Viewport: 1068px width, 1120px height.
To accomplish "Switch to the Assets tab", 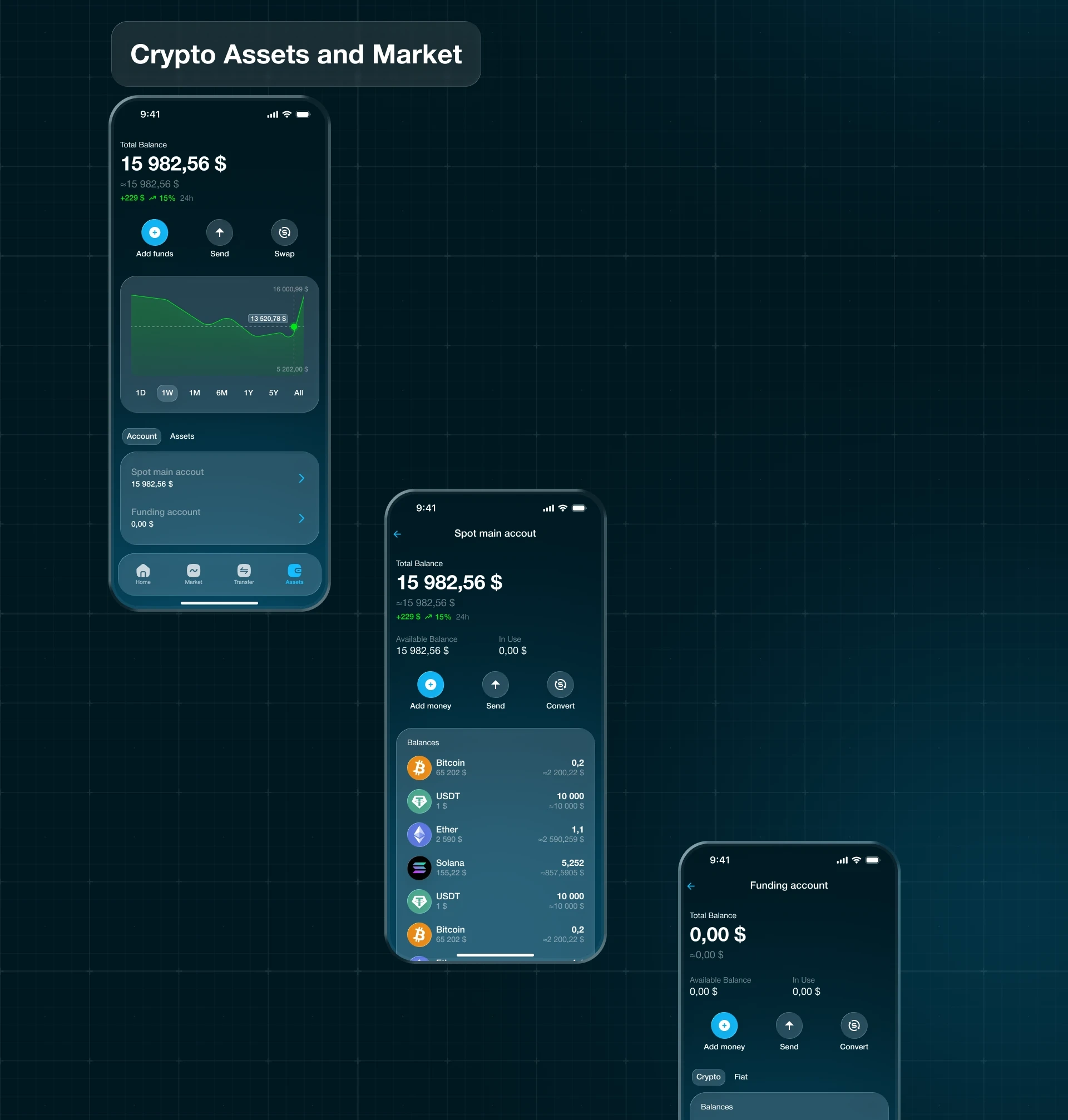I will (181, 436).
